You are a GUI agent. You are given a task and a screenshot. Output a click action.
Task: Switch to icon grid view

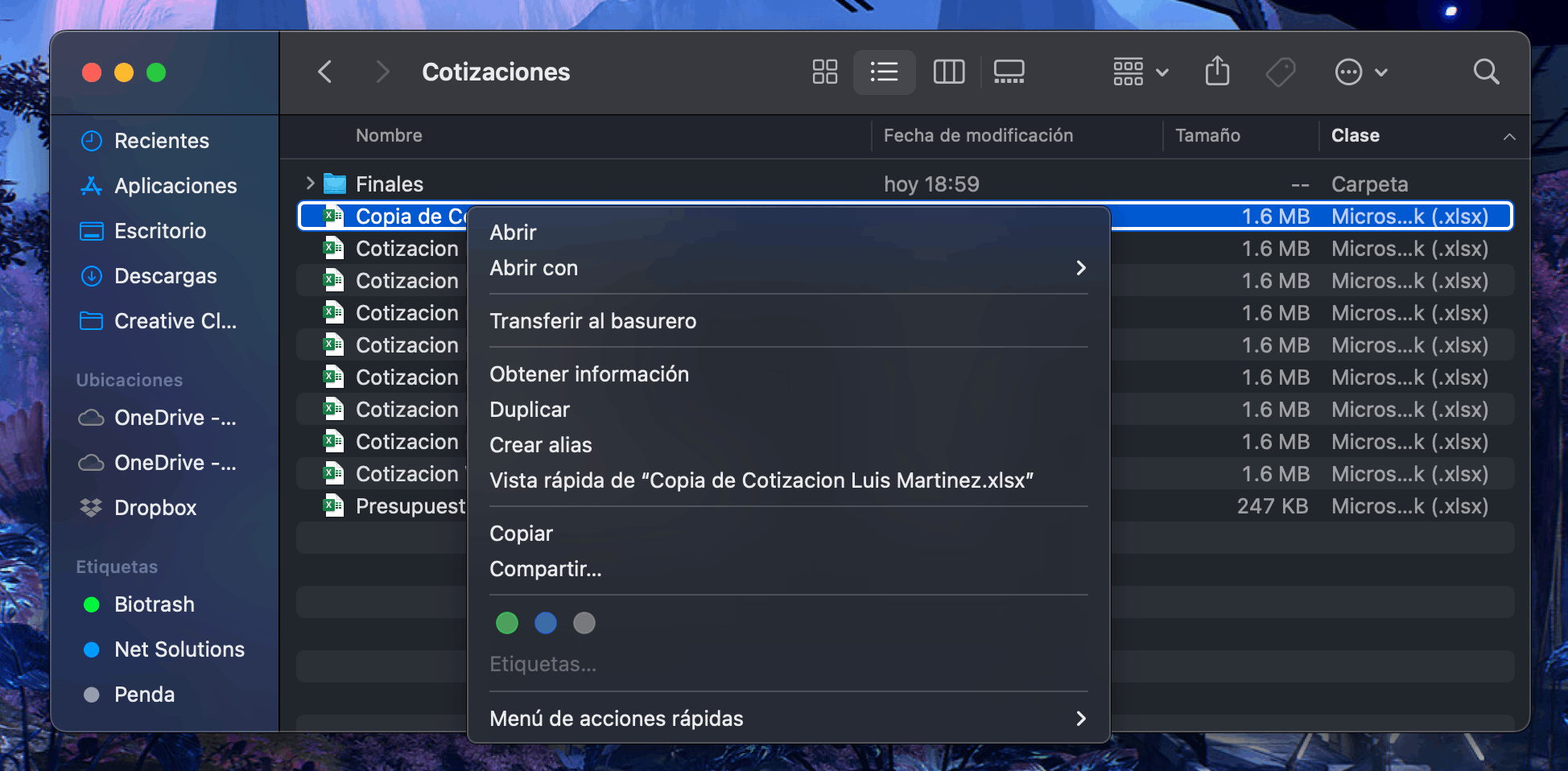point(825,72)
